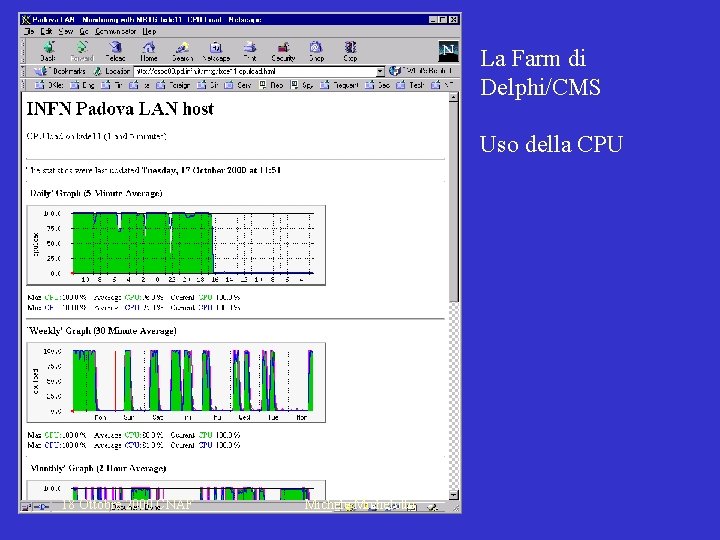Open the Help menu
720x540 pixels.
[x=149, y=31]
